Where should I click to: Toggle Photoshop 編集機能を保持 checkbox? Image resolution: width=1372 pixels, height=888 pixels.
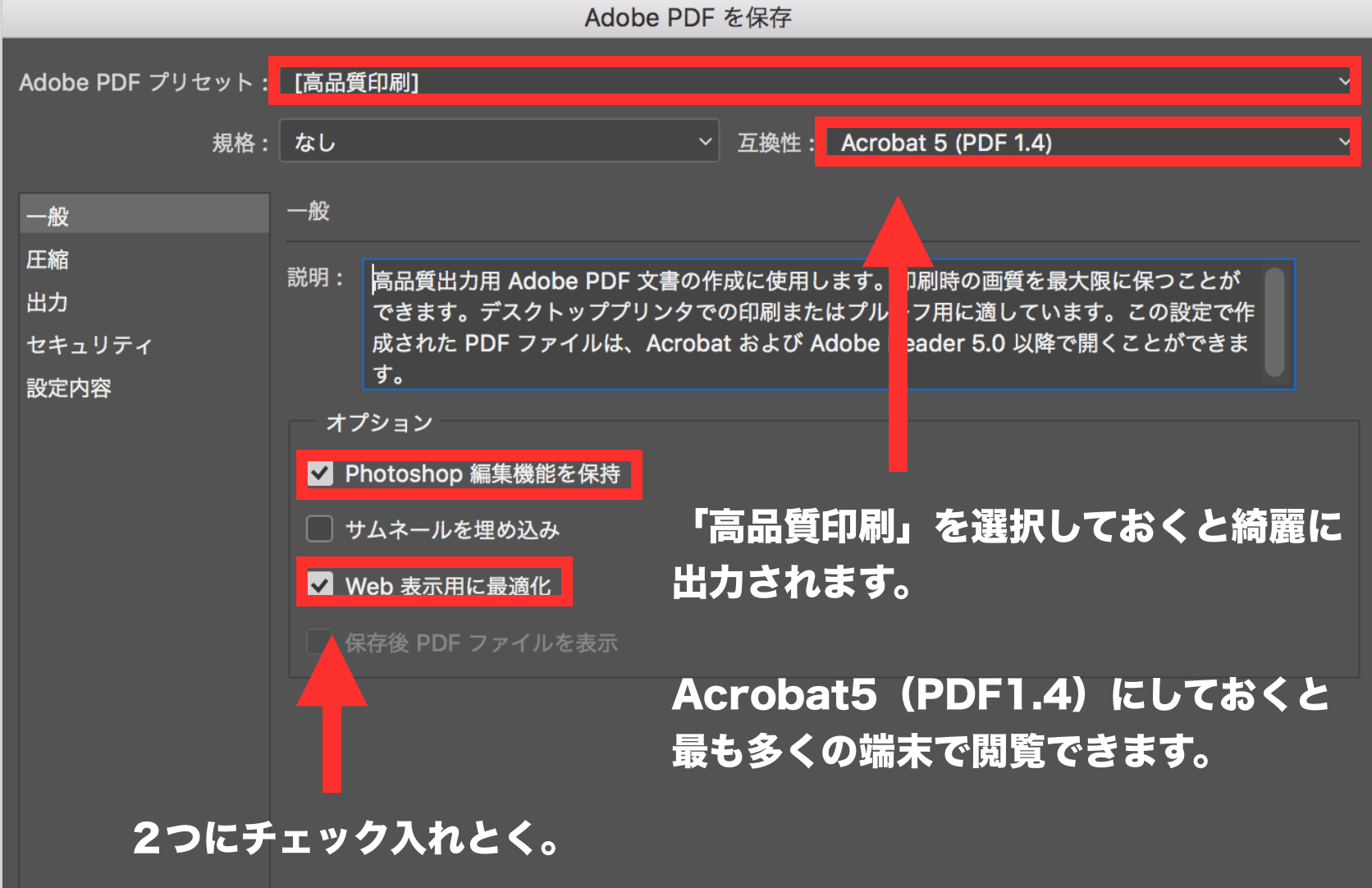320,474
